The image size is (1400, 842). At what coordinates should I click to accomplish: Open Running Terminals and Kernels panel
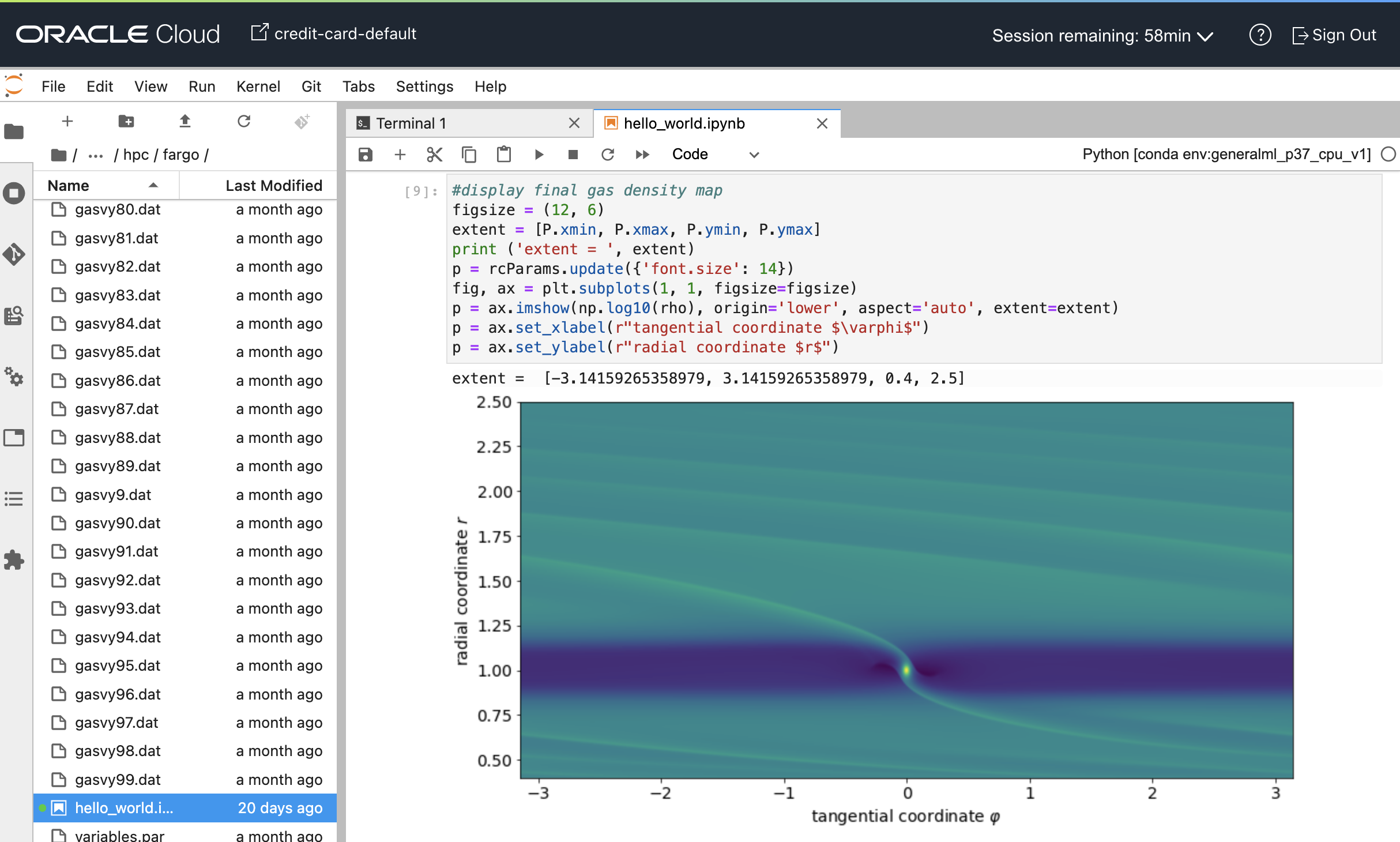(14, 193)
